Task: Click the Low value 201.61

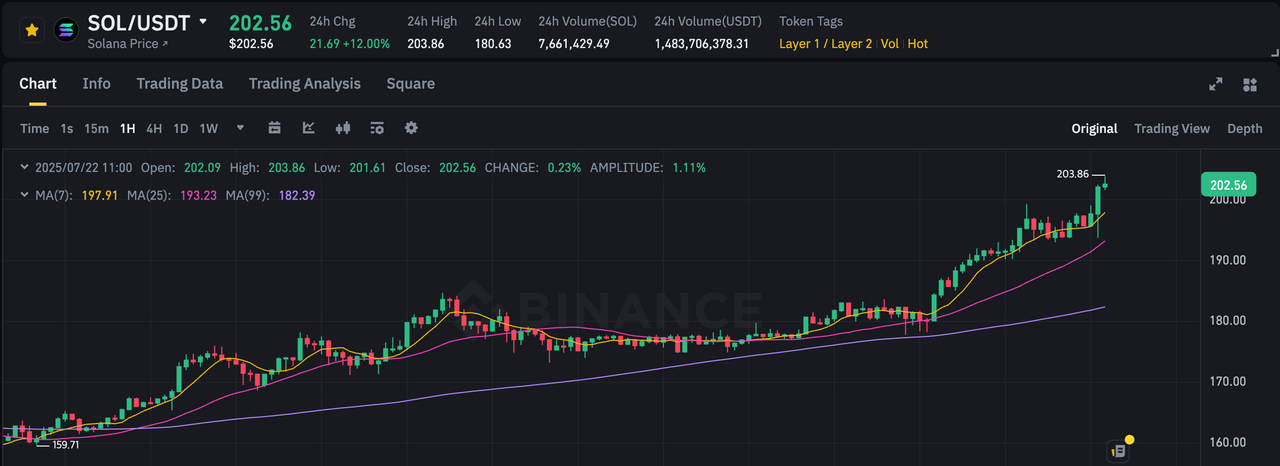Action: [x=367, y=167]
